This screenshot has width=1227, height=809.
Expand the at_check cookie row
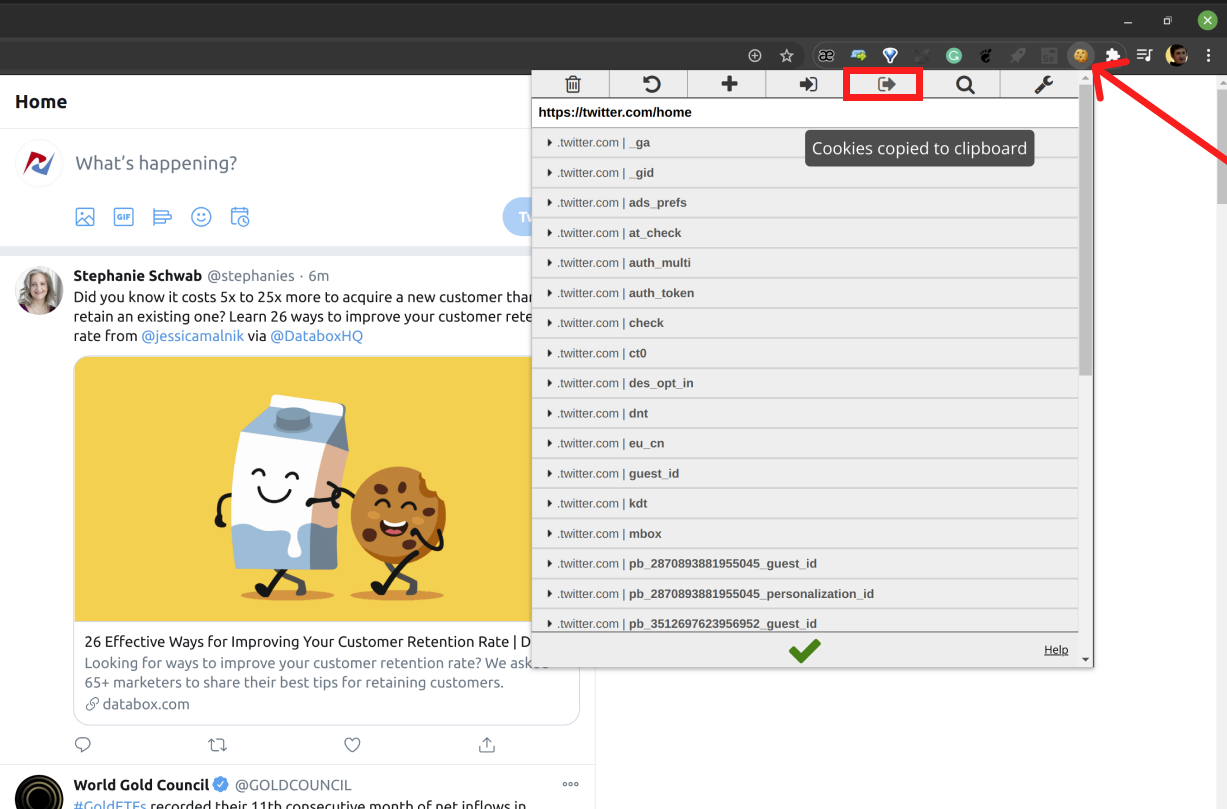[x=806, y=233]
